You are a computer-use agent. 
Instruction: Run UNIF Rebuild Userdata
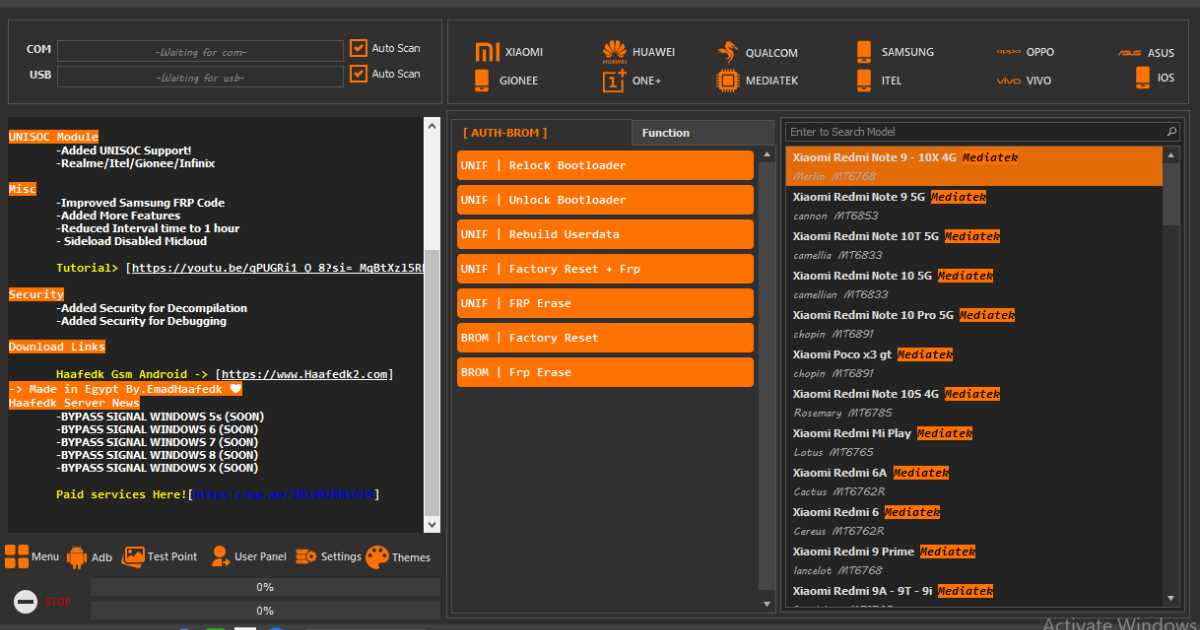pos(605,234)
